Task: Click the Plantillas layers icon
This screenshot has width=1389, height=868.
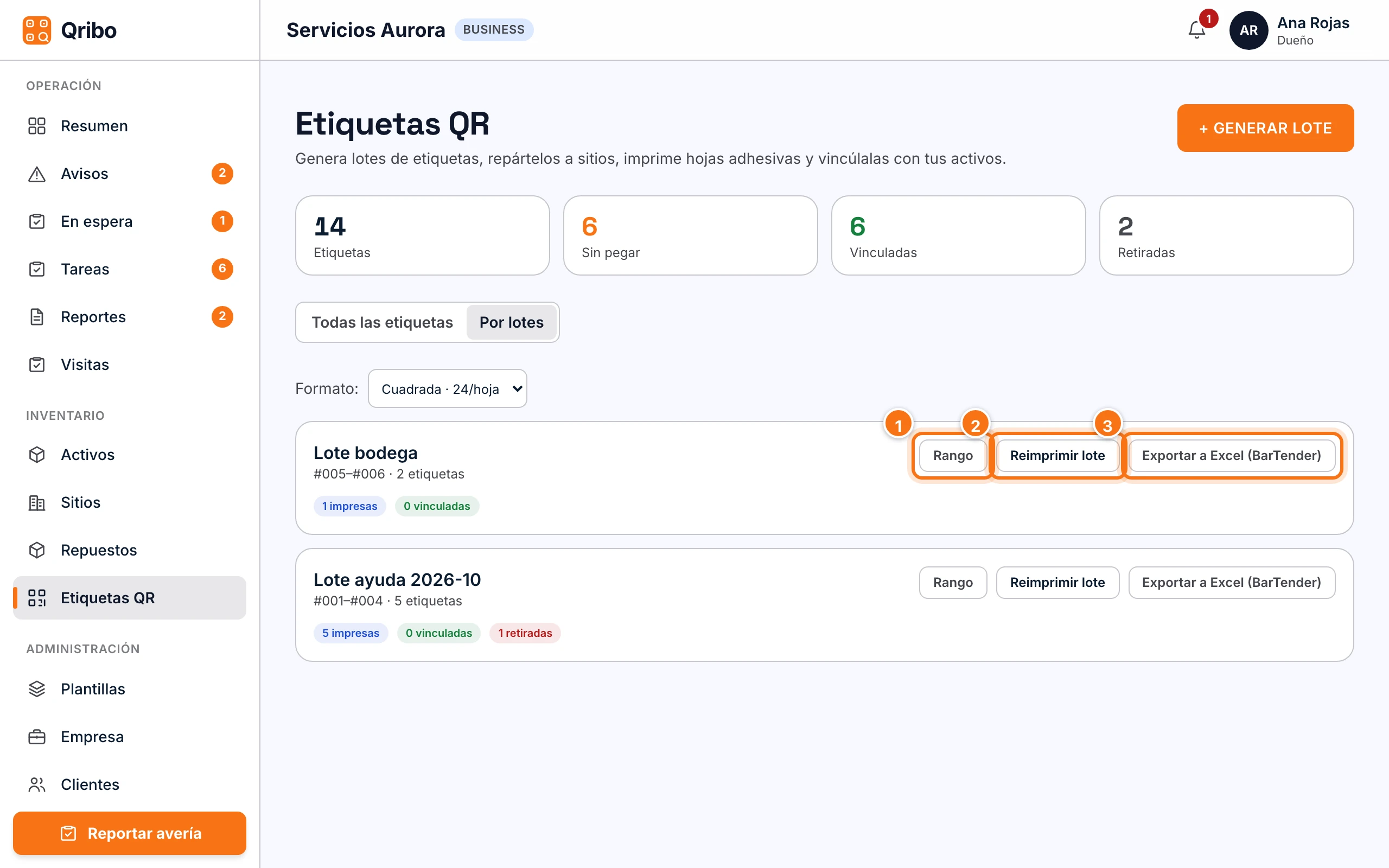Action: [x=37, y=688]
